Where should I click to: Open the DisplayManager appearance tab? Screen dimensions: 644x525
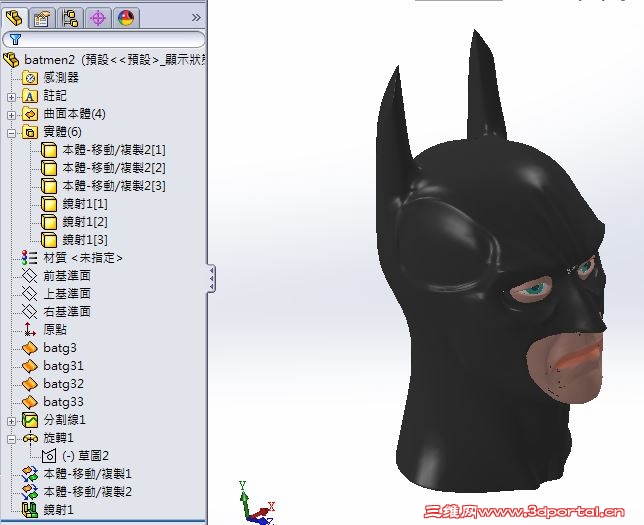[126, 18]
